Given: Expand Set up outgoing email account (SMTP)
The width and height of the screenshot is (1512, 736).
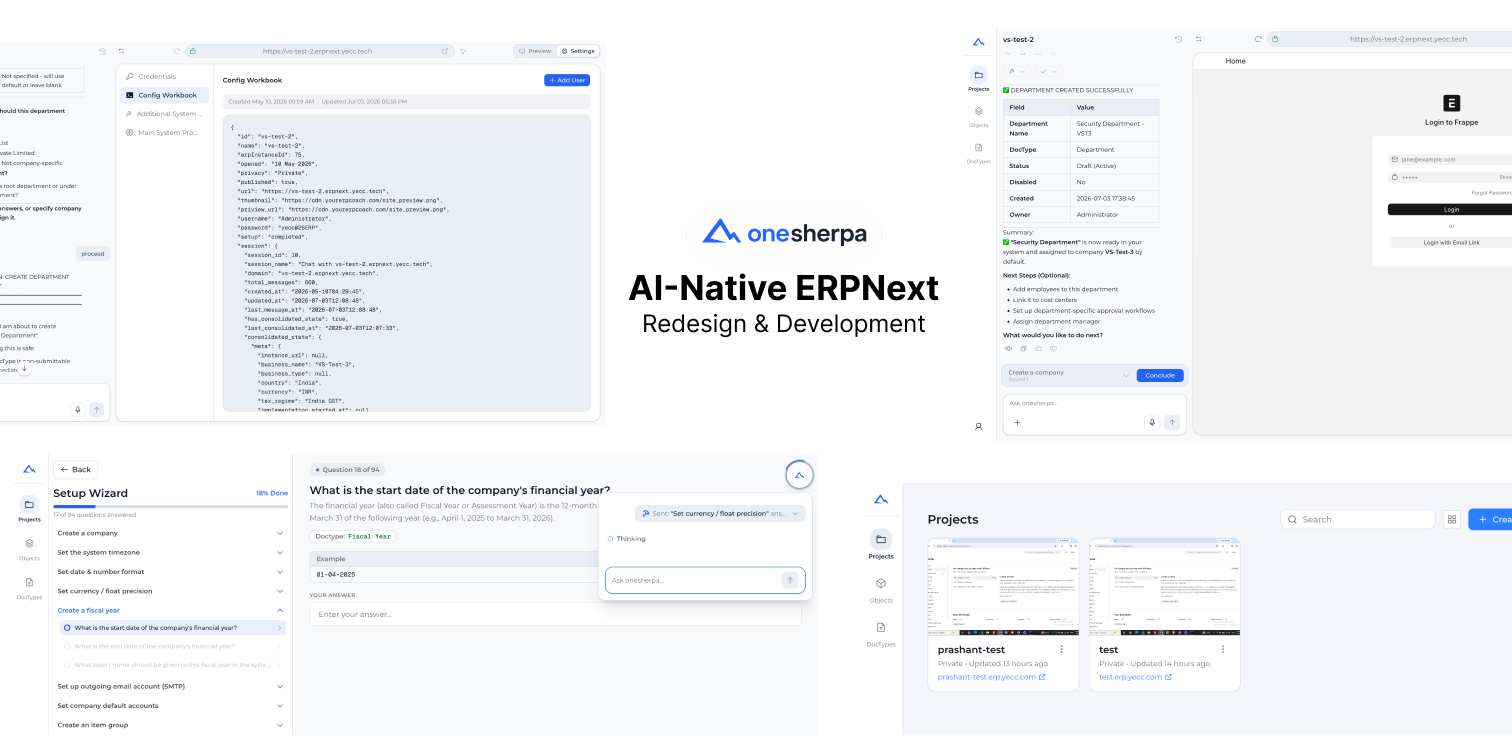Looking at the screenshot, I should [171, 686].
